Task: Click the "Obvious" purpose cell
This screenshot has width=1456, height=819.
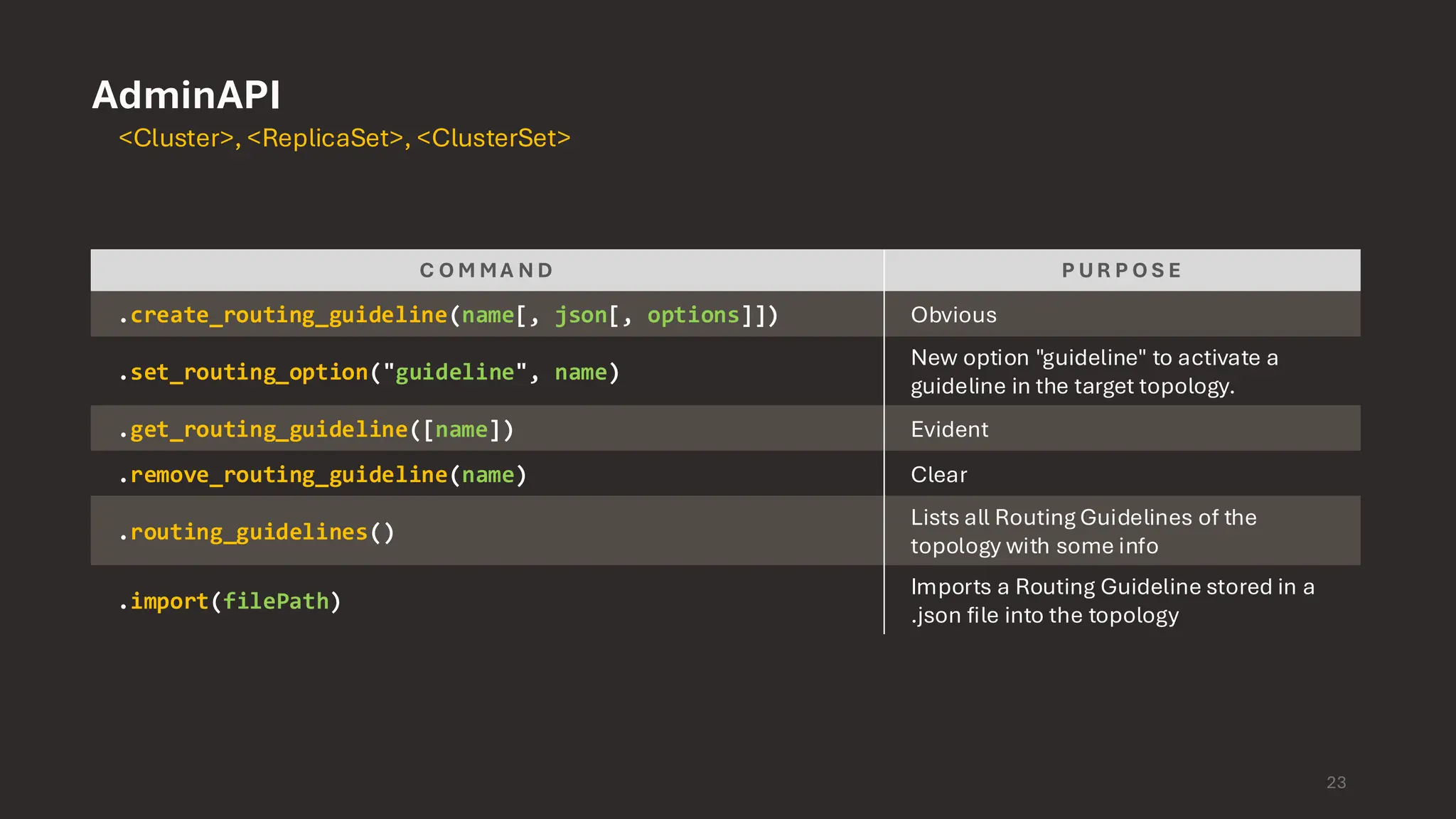Action: (x=953, y=315)
